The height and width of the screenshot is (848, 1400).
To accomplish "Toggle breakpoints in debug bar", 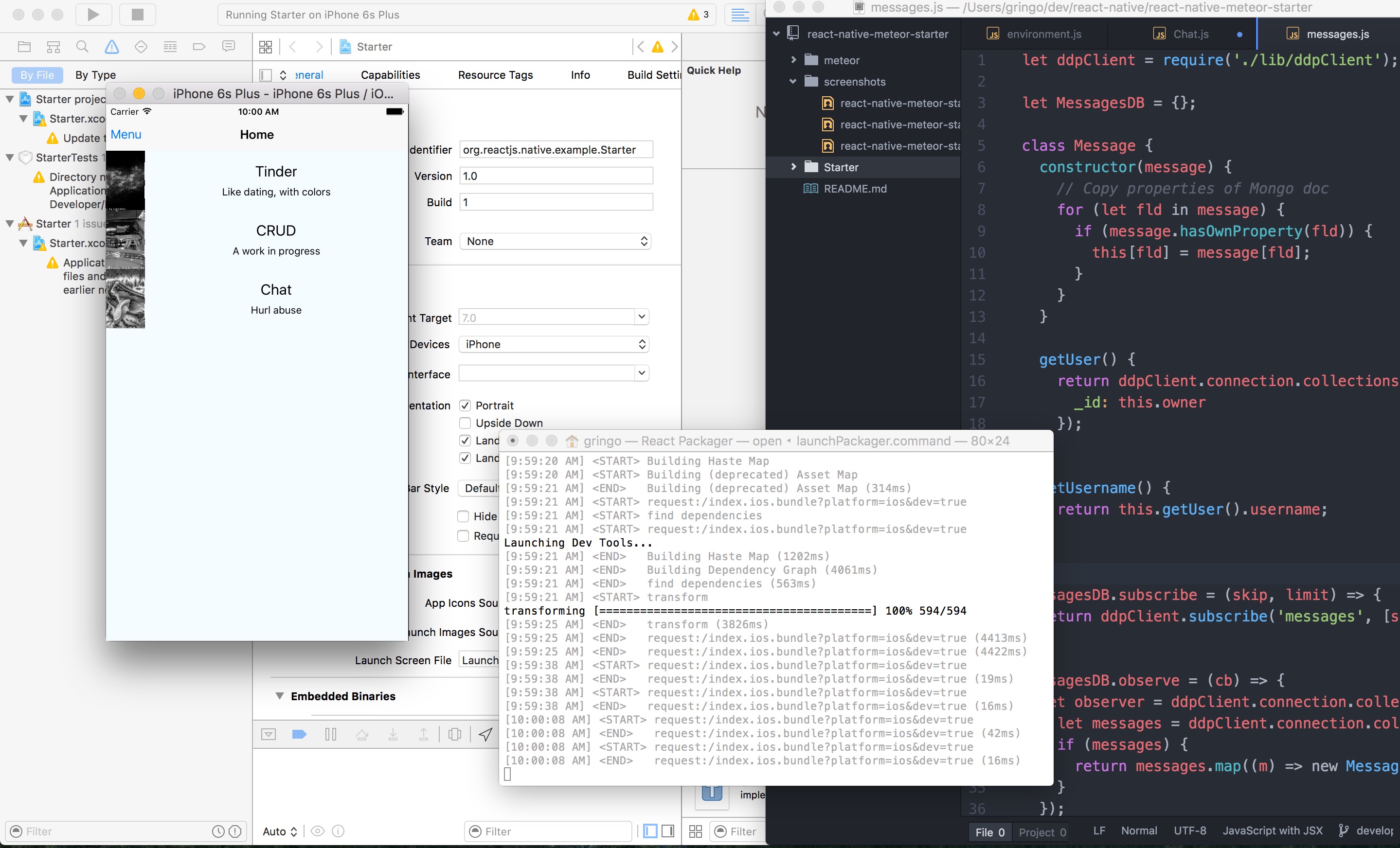I will point(300,734).
